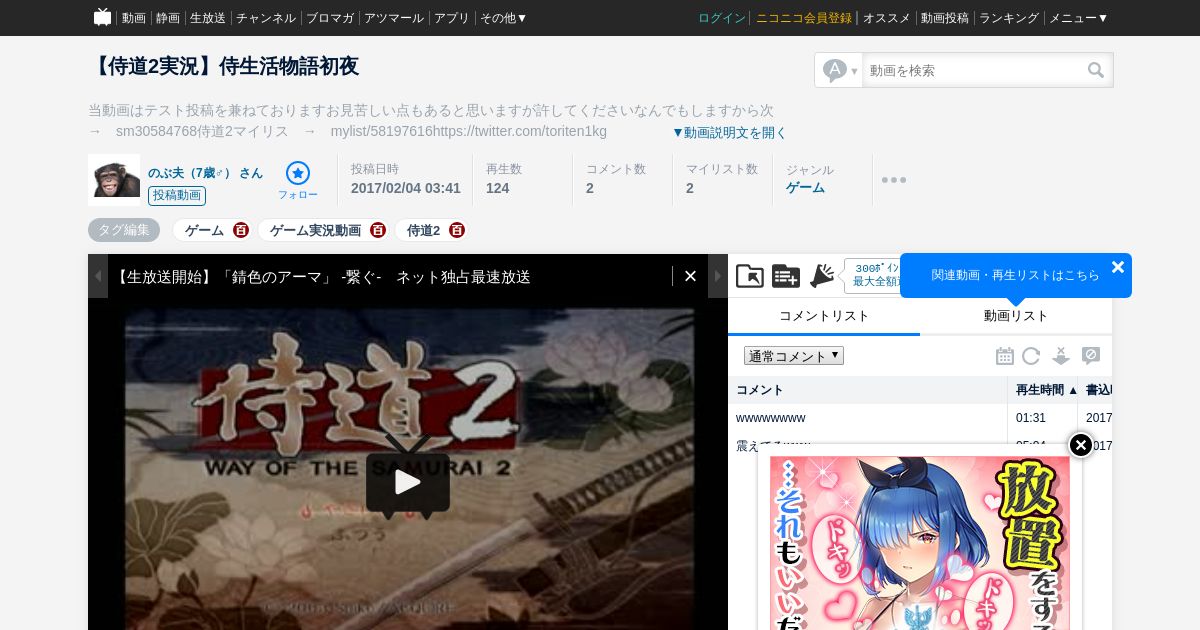
Task: Open the ゲーム genre link
Action: 805,187
